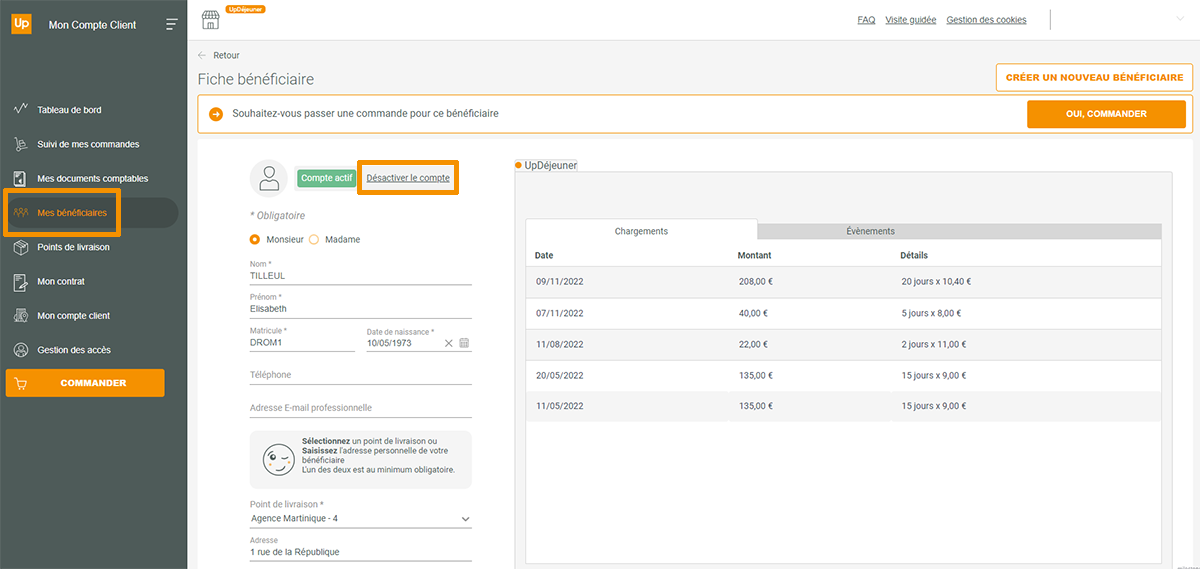Click the 20/05/2022 date cell

point(560,376)
